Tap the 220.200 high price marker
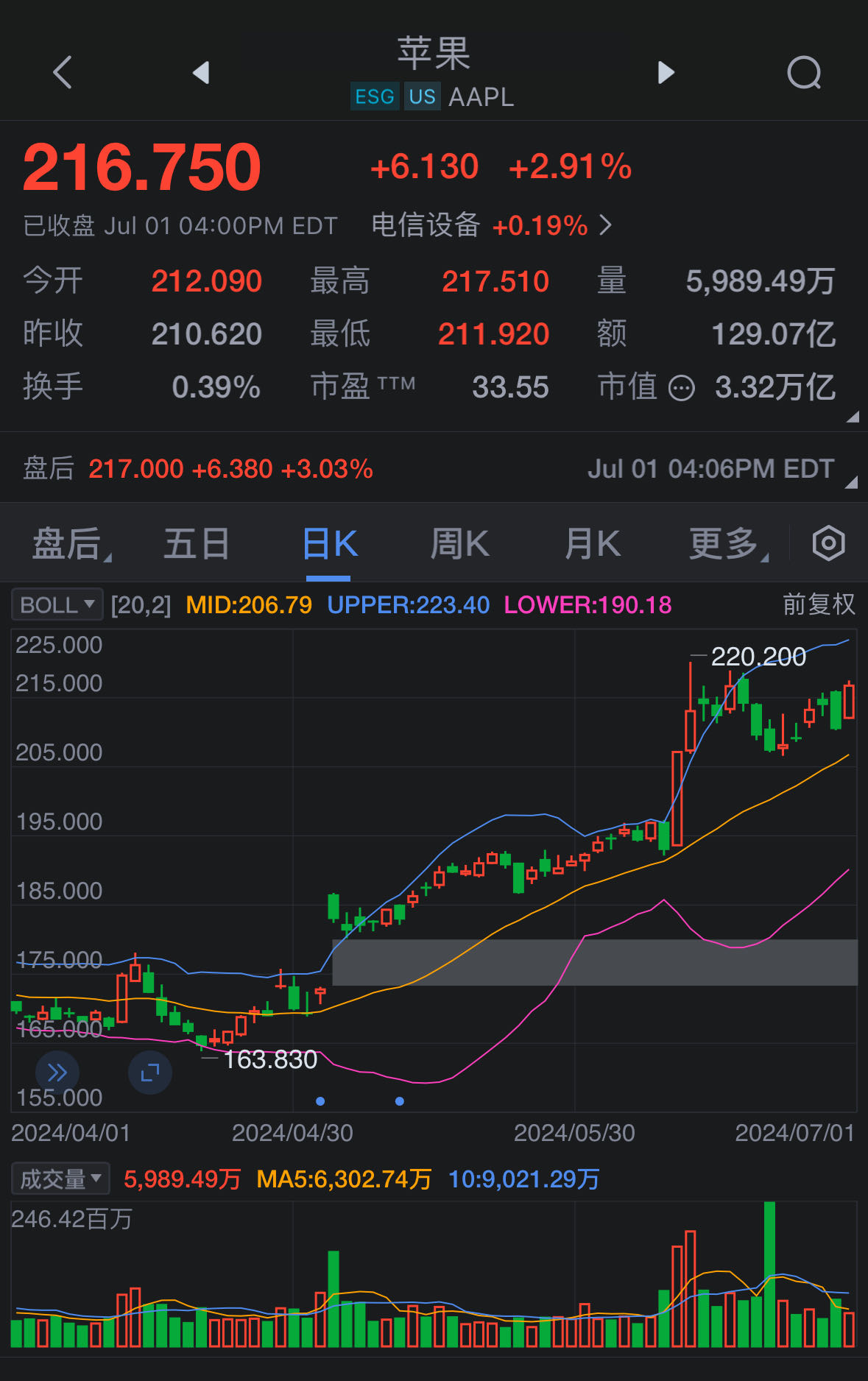Viewport: 868px width, 1381px height. click(x=758, y=657)
